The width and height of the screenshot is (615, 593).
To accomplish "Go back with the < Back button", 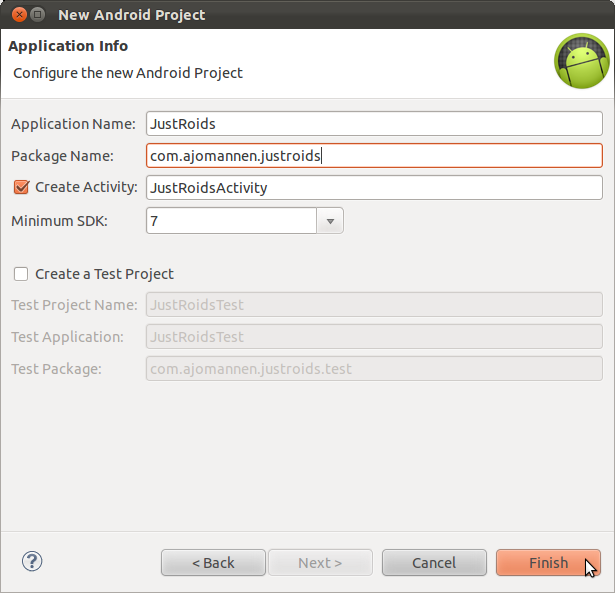I will (213, 563).
